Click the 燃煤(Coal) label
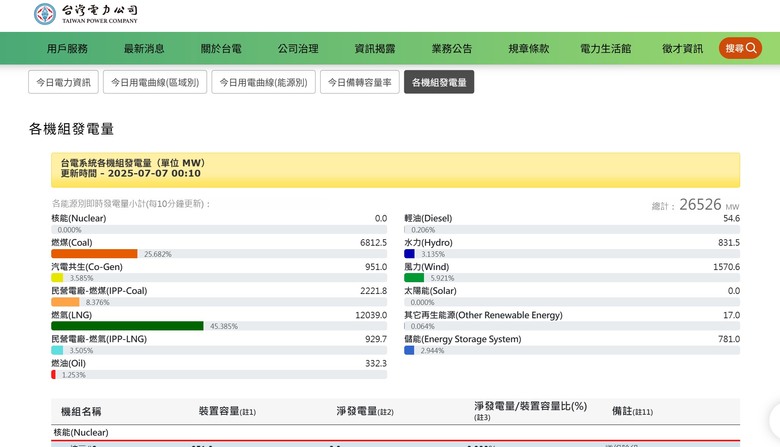 (72, 243)
